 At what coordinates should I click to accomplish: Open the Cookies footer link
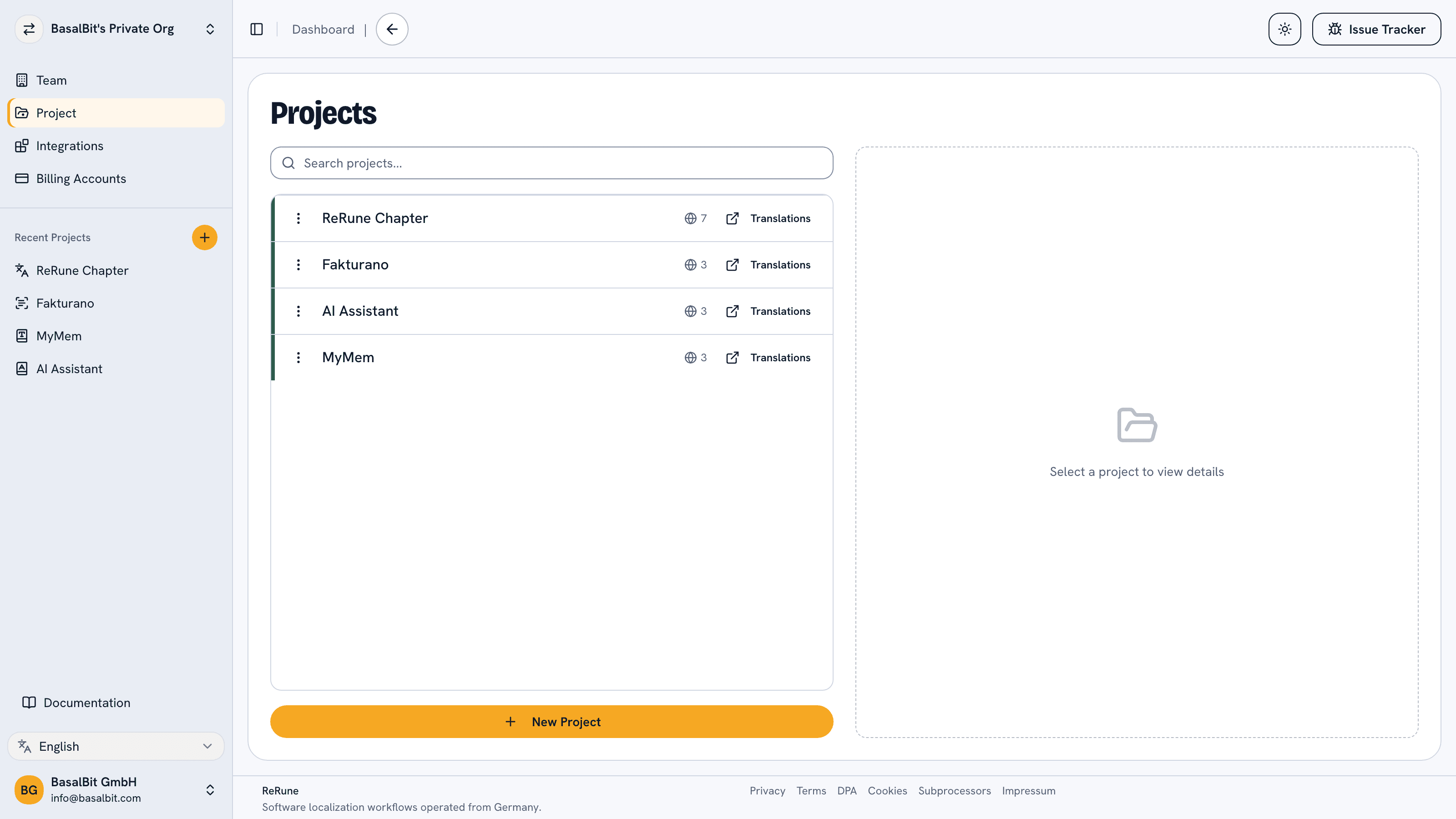pyautogui.click(x=887, y=791)
